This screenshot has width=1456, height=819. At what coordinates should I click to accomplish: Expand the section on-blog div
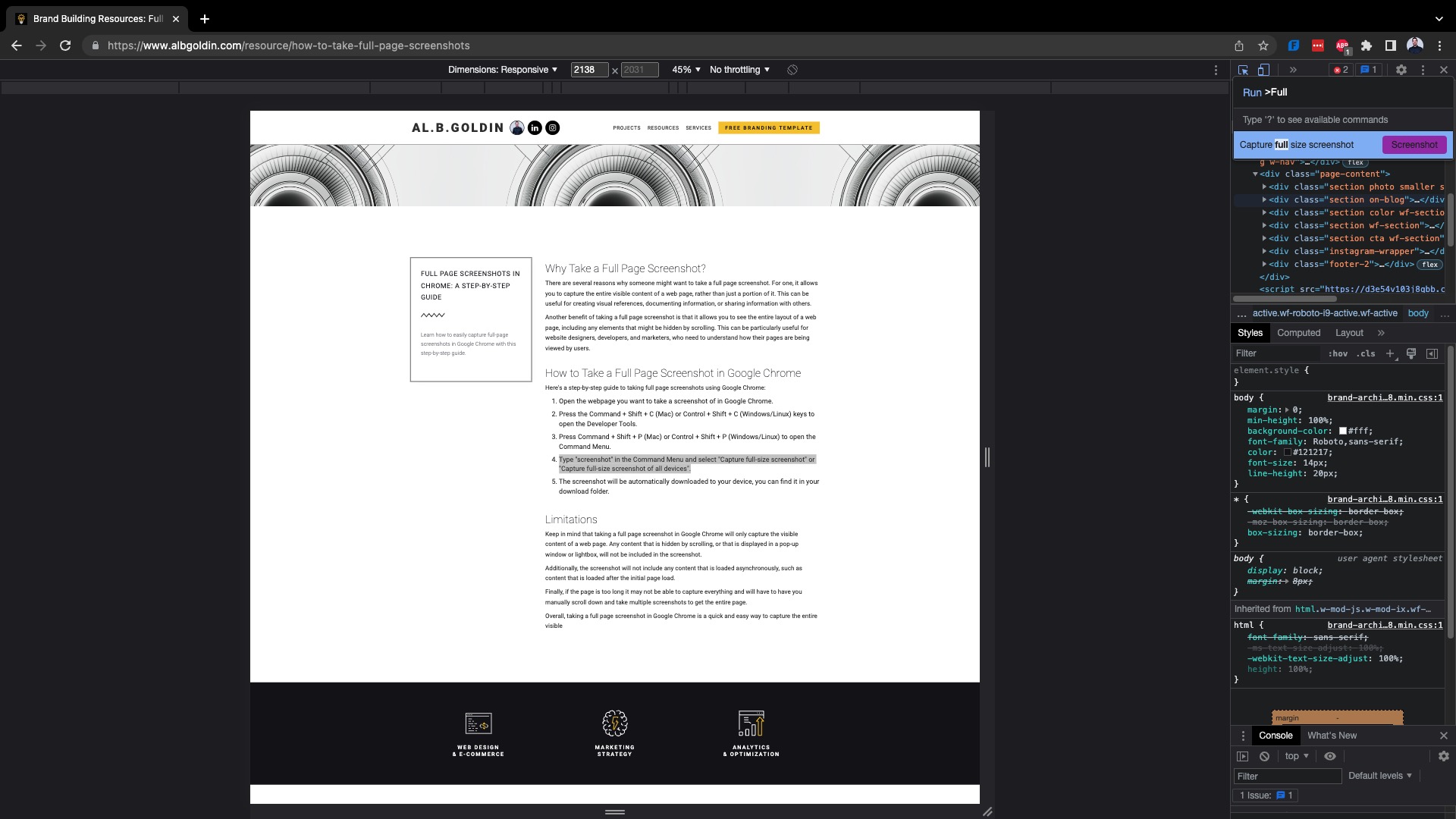(x=1264, y=200)
